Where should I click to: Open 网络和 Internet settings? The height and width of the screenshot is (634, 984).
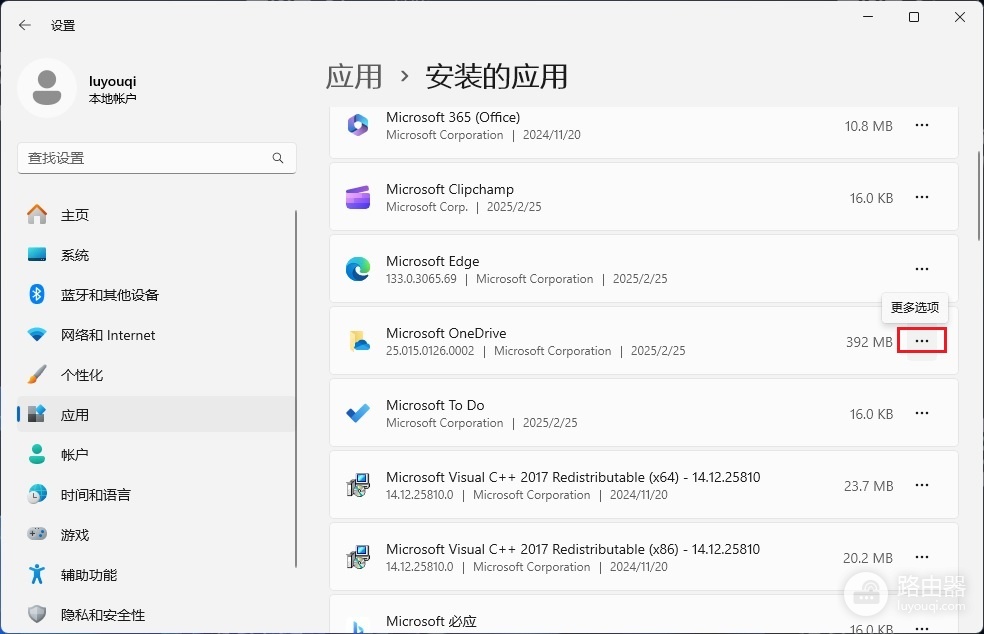coord(157,335)
